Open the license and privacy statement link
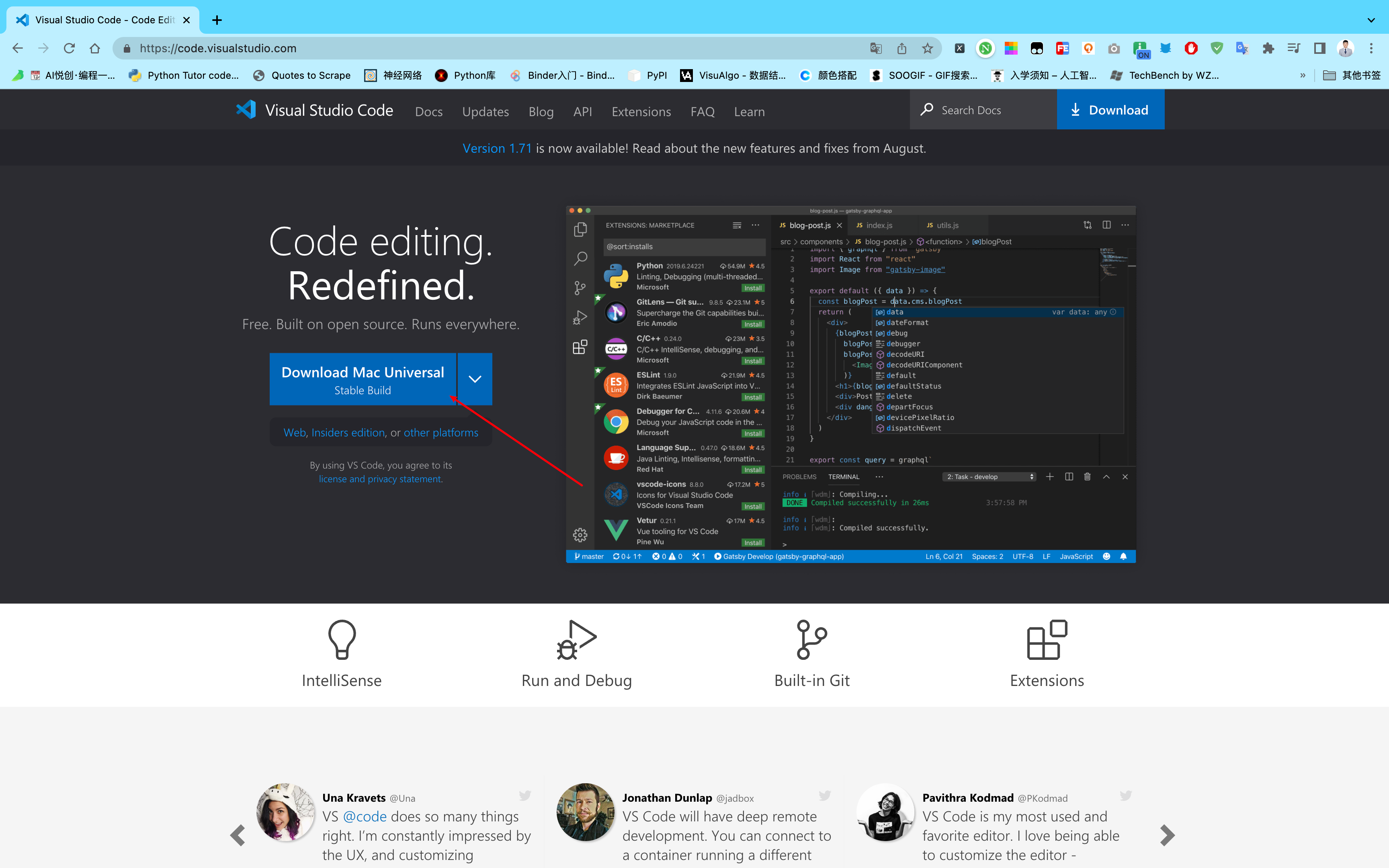This screenshot has width=1389, height=868. click(380, 479)
